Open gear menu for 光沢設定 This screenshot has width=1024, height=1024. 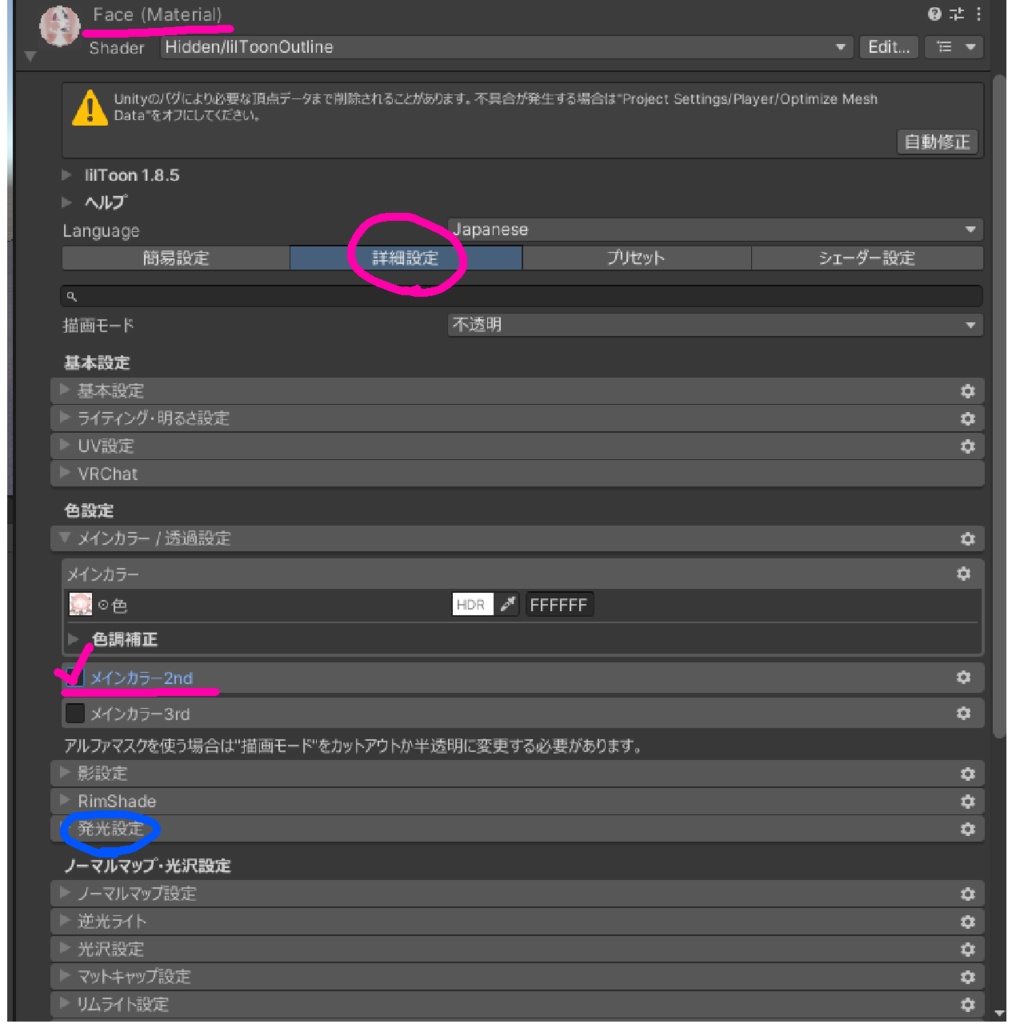click(x=967, y=949)
